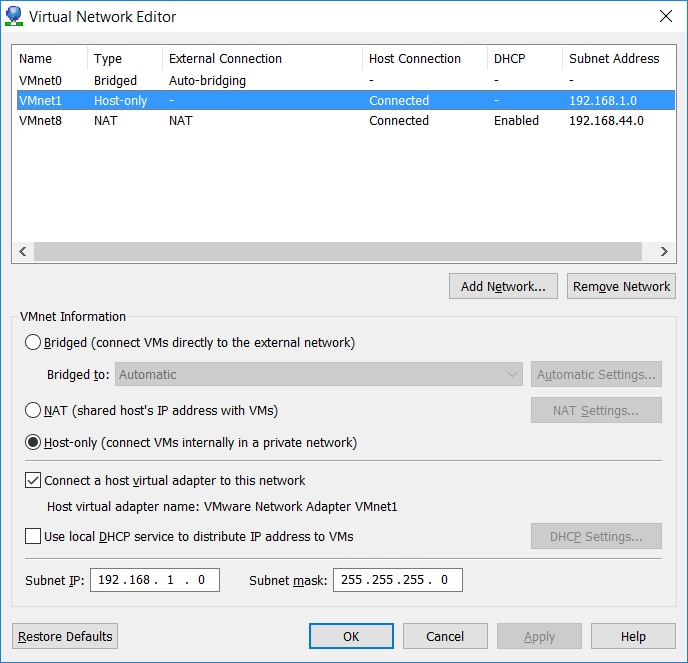Image resolution: width=688 pixels, height=663 pixels.
Task: Click the left arrow of horizontal scrollbar
Action: (x=23, y=251)
